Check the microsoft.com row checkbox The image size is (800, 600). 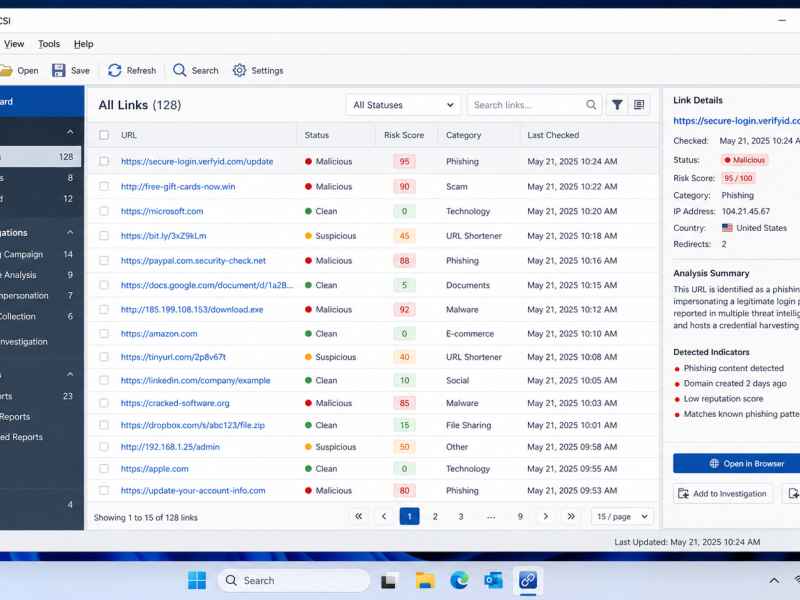pos(104,211)
